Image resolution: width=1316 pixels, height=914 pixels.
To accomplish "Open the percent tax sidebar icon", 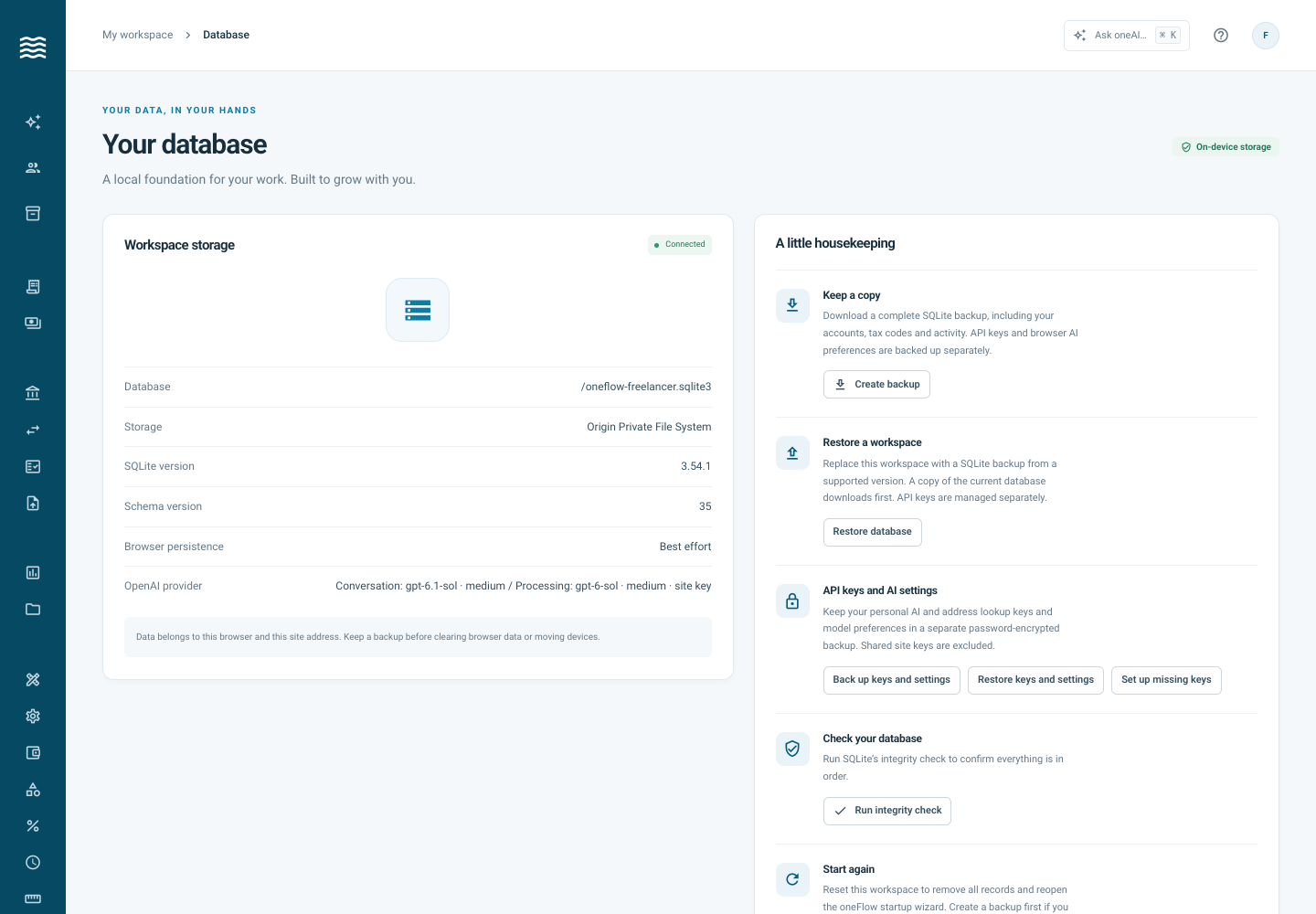I will (x=33, y=826).
